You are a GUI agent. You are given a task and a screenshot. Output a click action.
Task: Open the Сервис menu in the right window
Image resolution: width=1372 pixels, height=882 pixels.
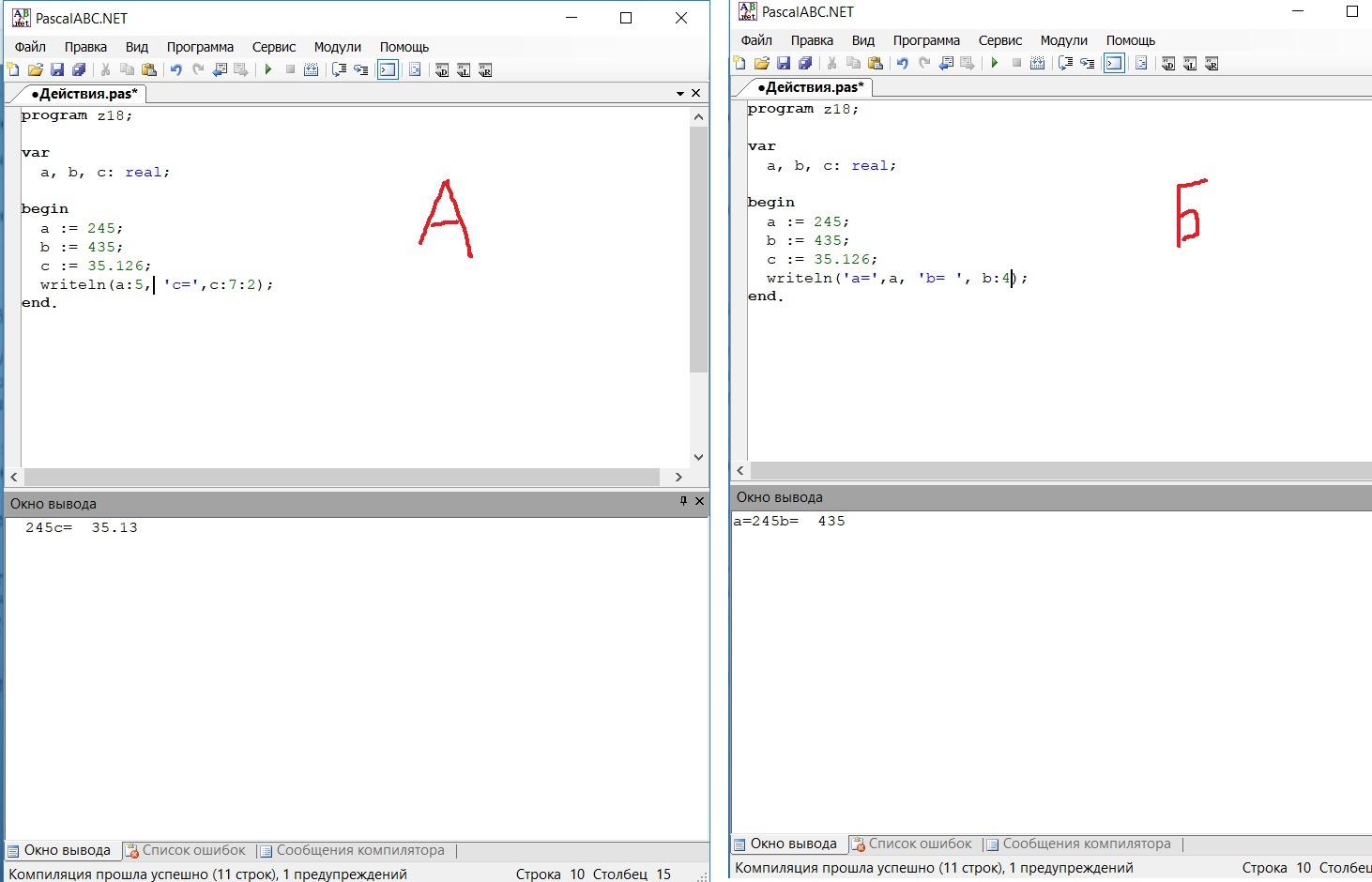[999, 40]
